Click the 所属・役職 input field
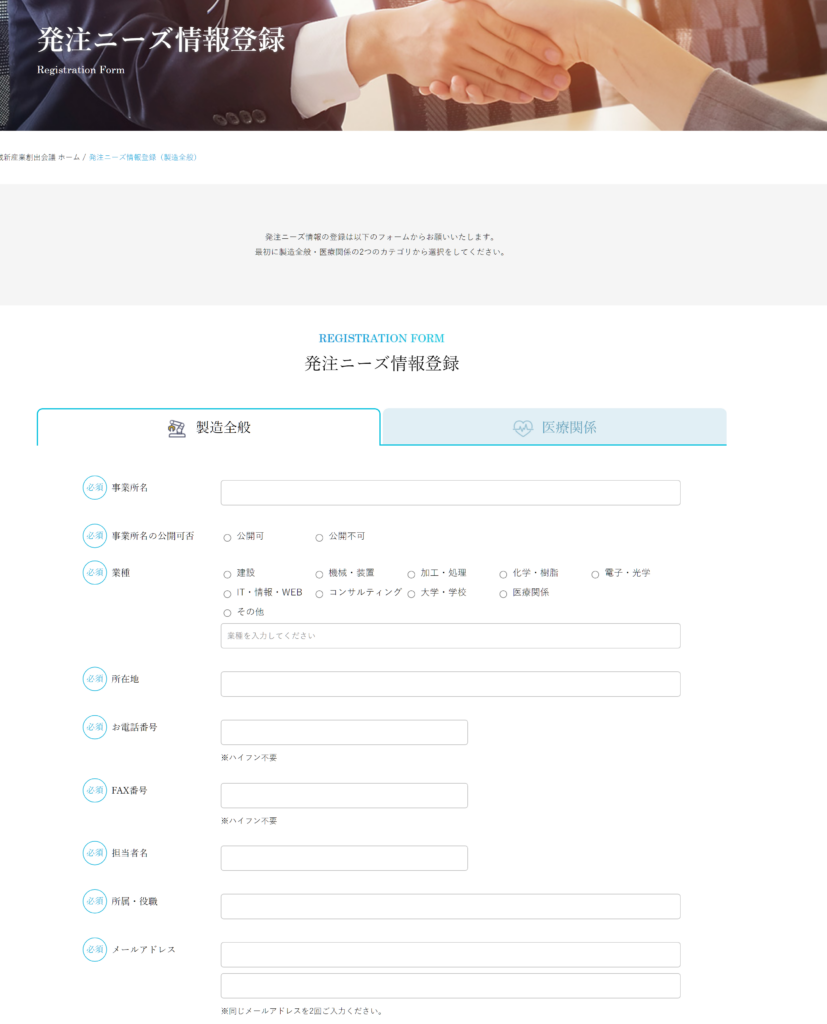Viewport: 827px width, 1024px height. coord(450,906)
